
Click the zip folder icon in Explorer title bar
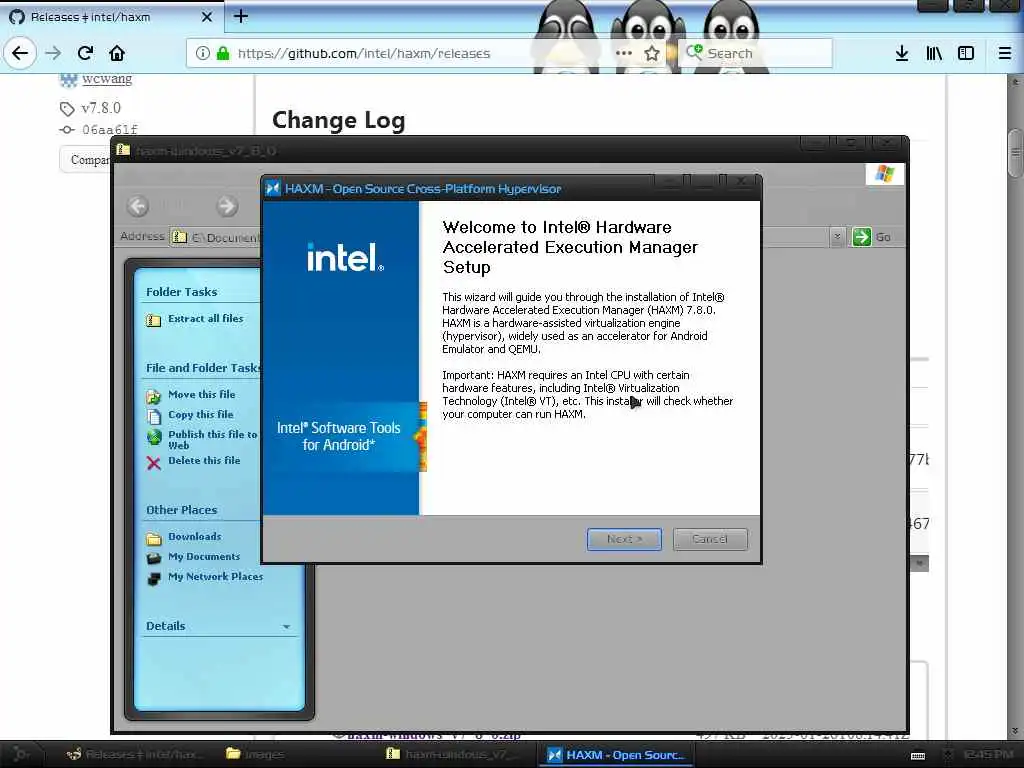coord(123,150)
